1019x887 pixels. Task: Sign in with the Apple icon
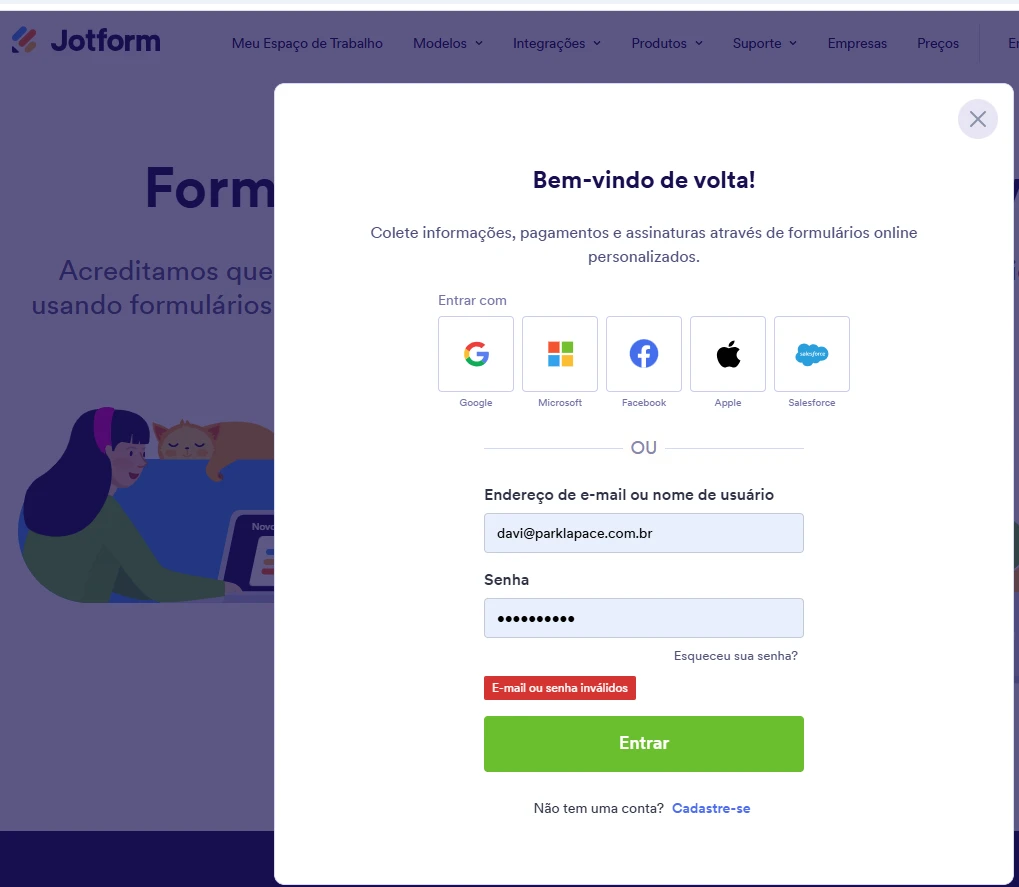point(727,353)
